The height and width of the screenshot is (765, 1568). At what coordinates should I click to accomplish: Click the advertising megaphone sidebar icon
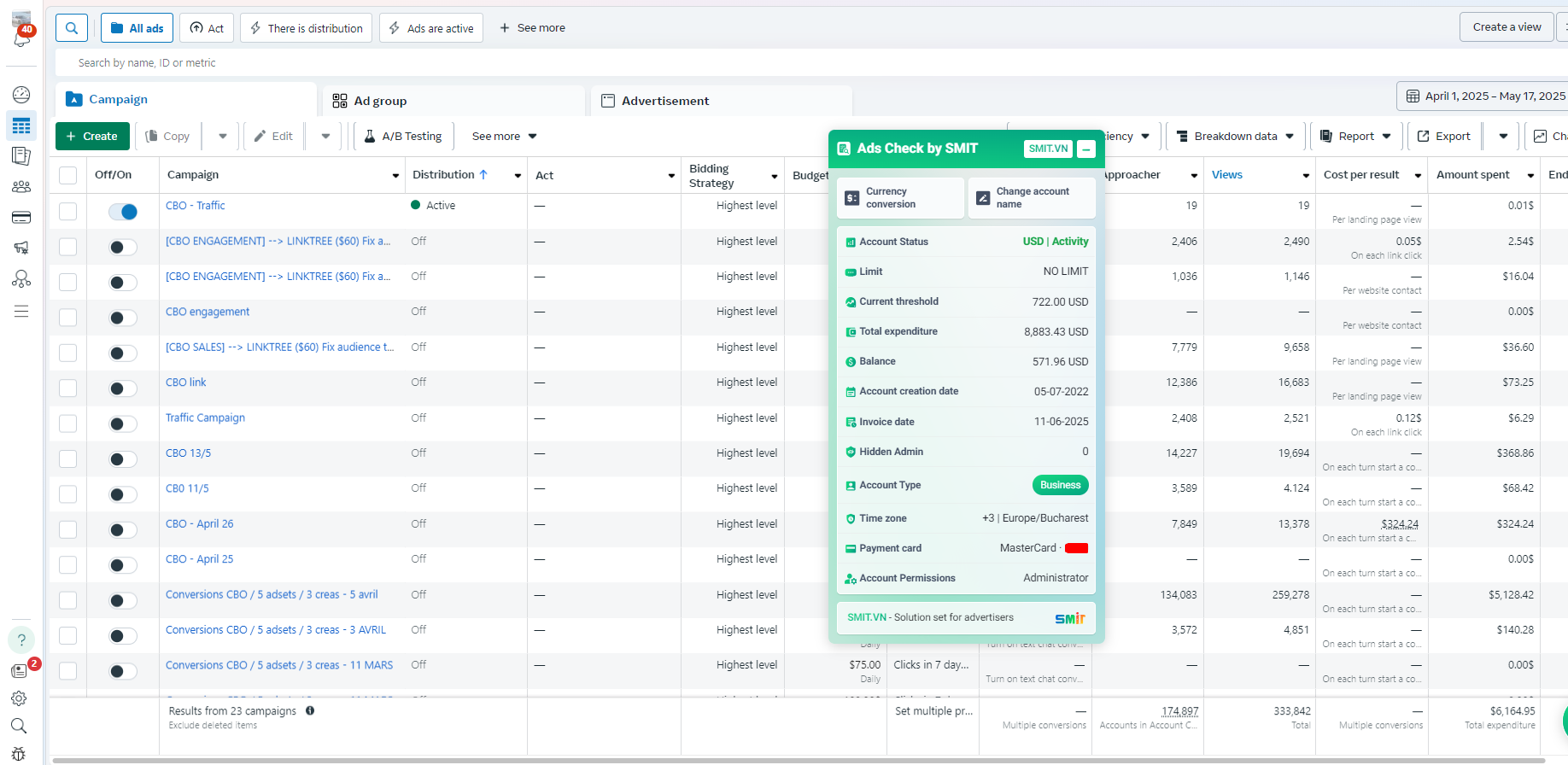click(21, 248)
